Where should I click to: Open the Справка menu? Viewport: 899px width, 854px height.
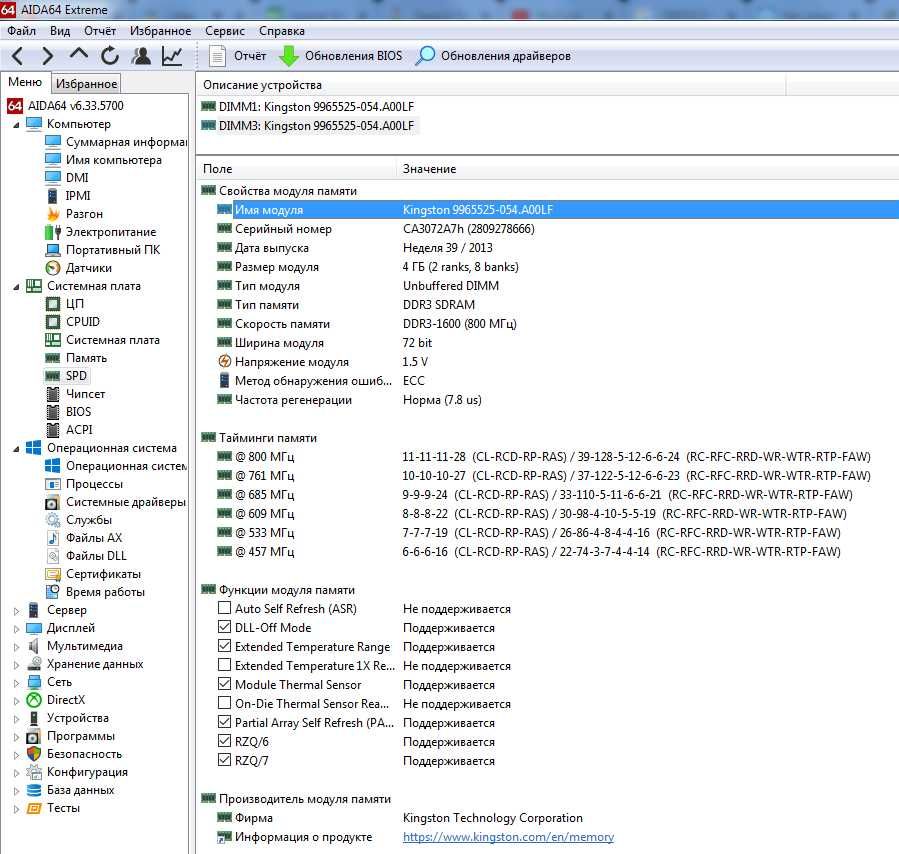click(282, 31)
